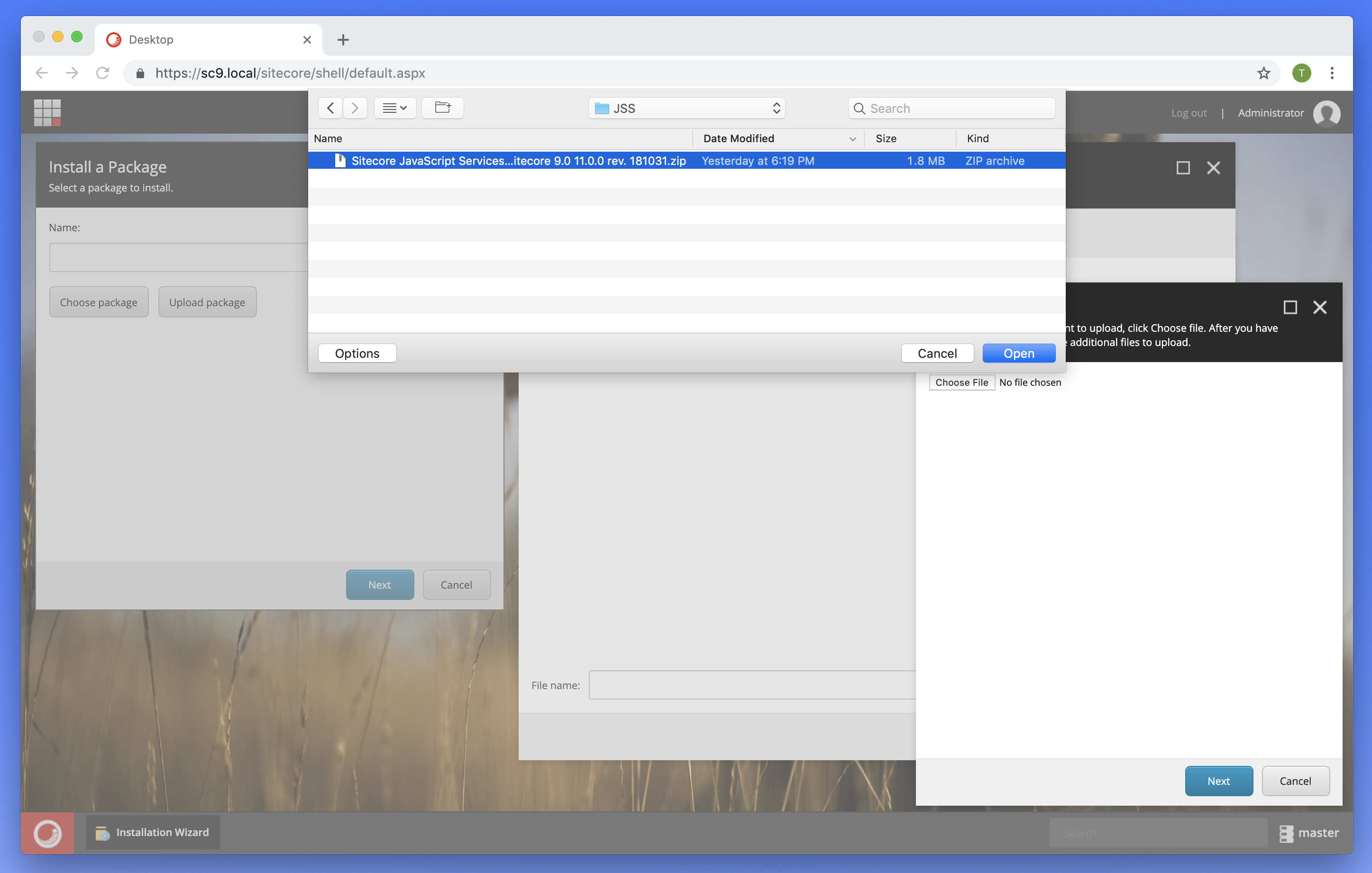Reload the page with the browser refresh icon
This screenshot has height=873, width=1372.
click(x=103, y=73)
